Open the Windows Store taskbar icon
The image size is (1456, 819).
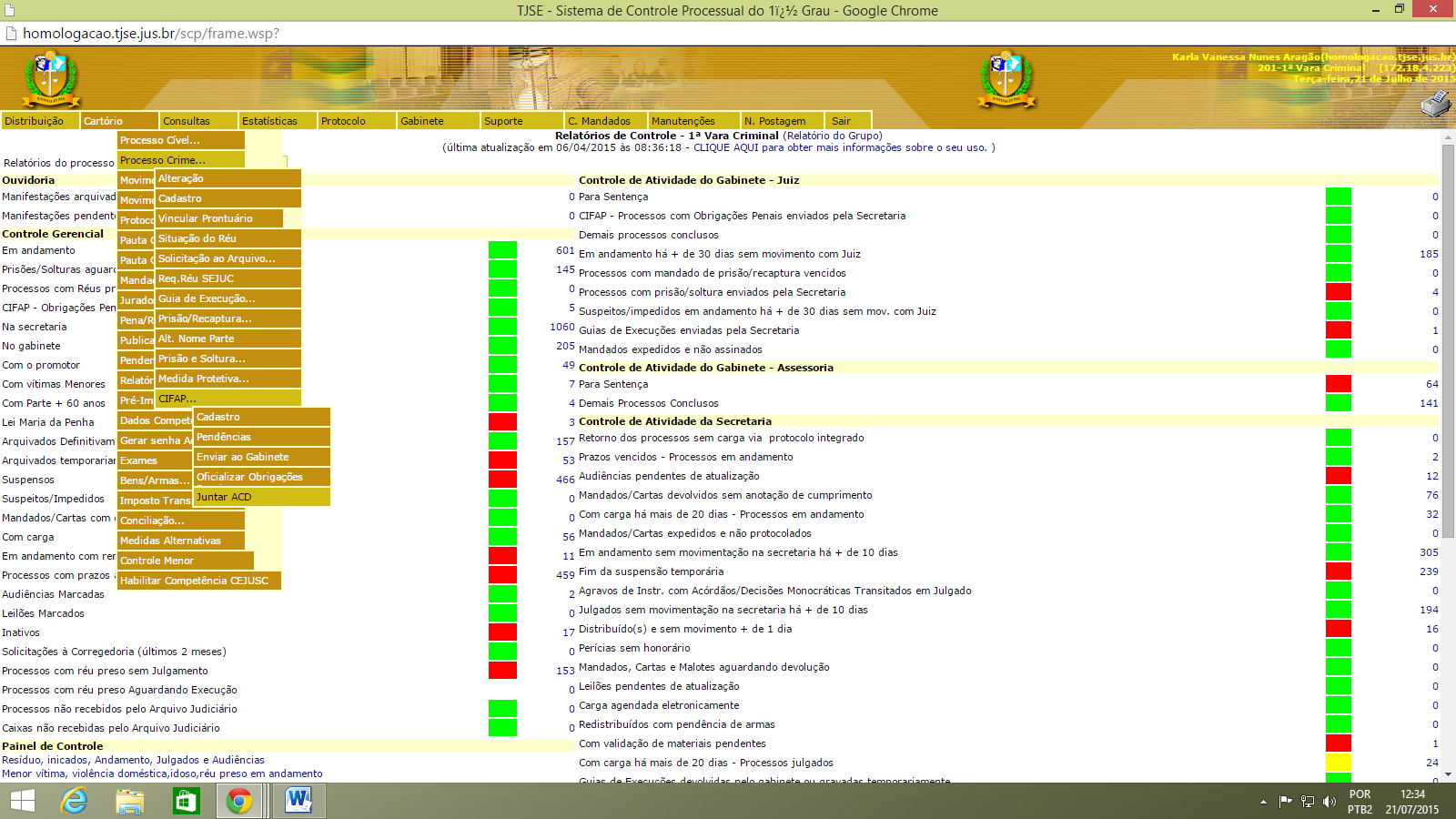(x=186, y=801)
